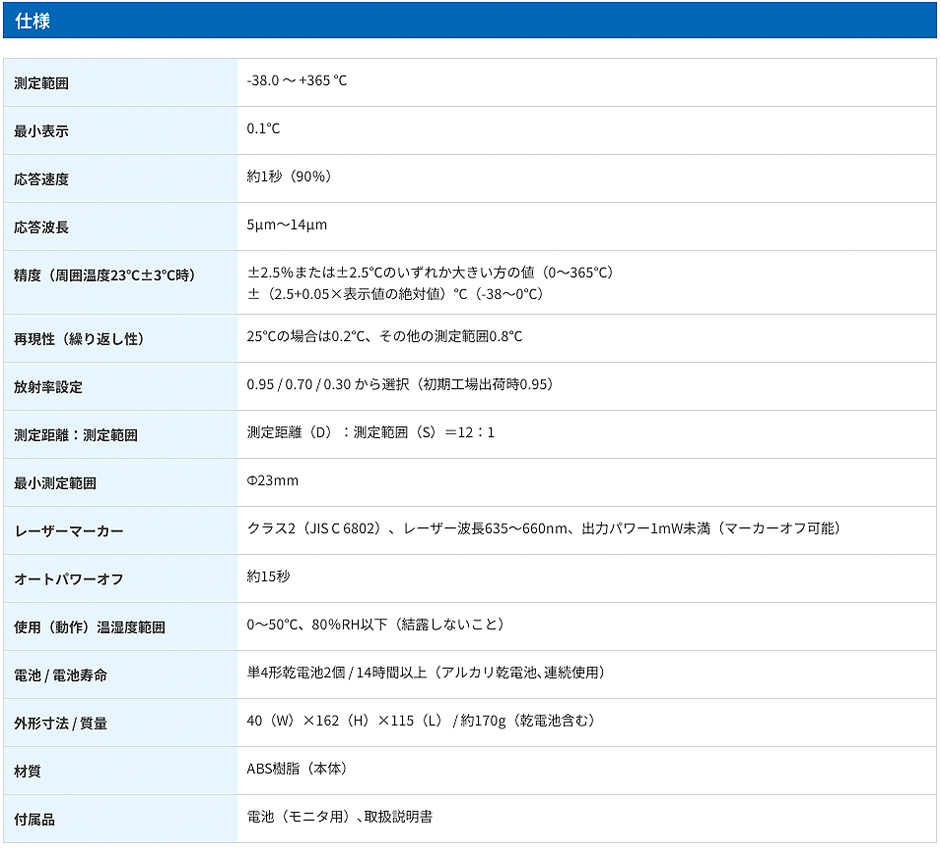
Task: Click the 放射率設定 row label
Action: click(48, 388)
